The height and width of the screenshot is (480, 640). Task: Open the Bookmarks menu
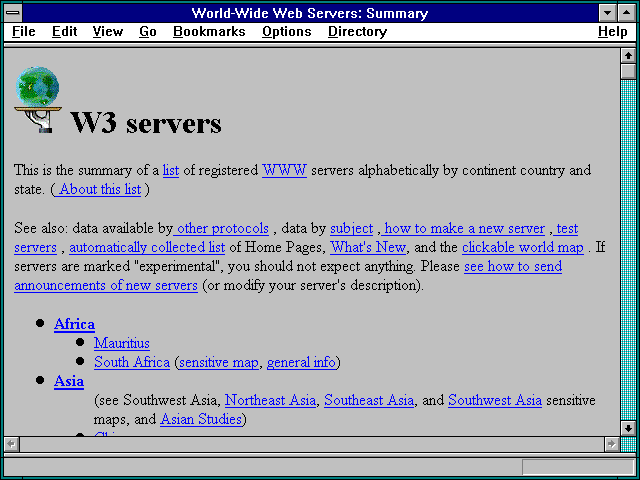click(209, 32)
